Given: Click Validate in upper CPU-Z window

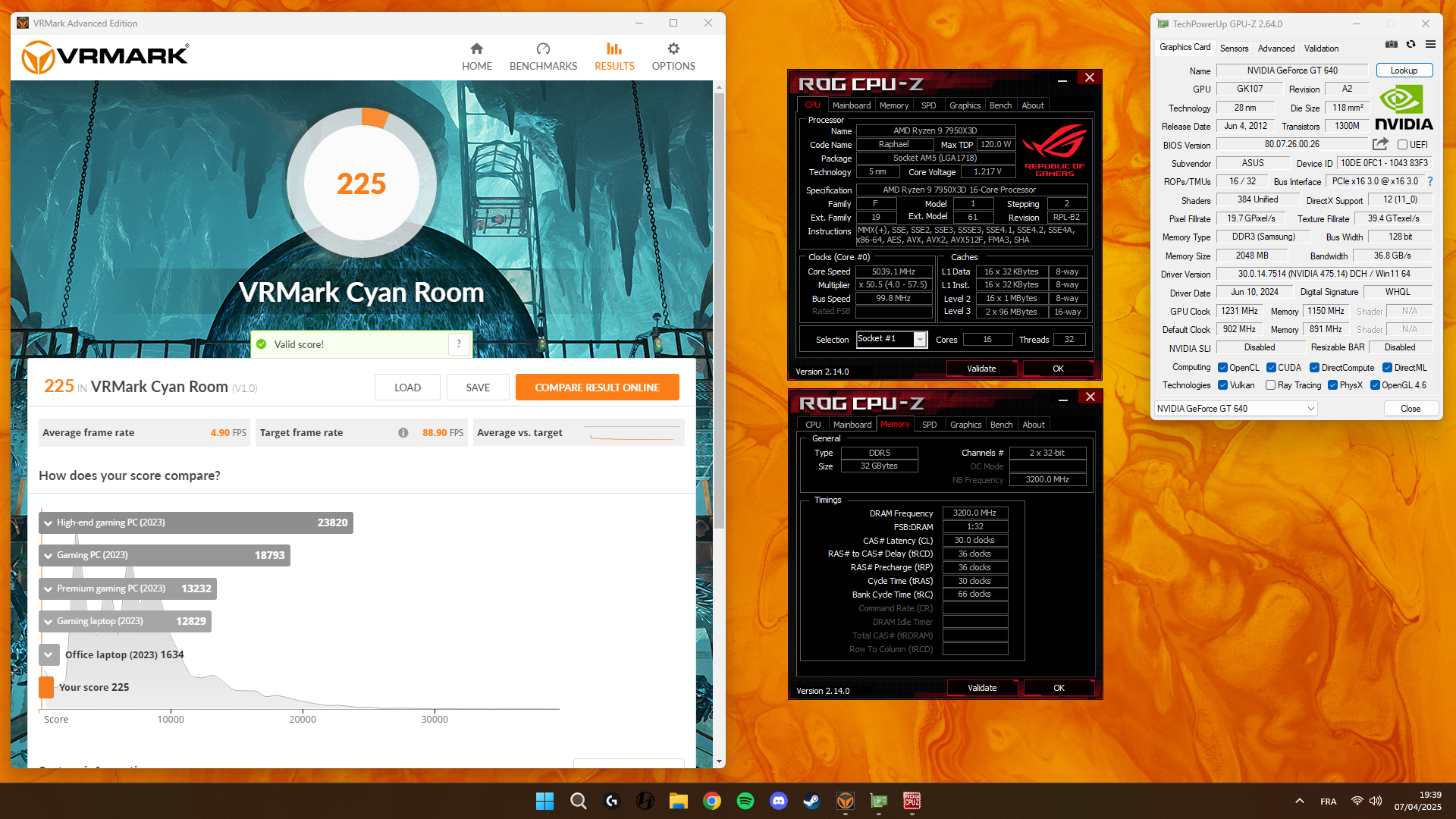Looking at the screenshot, I should [x=981, y=369].
